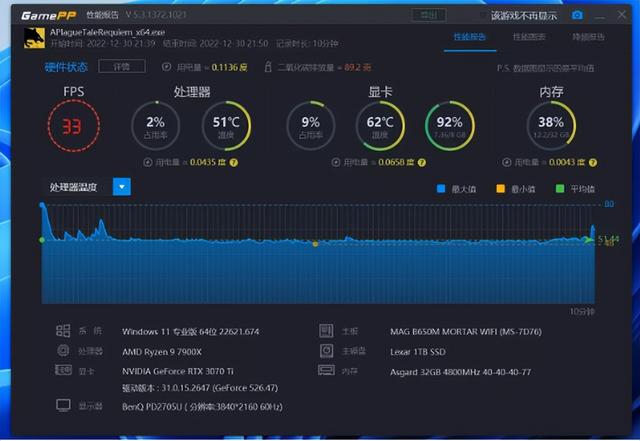
Task: Open the help icon after 0.0658 度
Action: (422, 163)
